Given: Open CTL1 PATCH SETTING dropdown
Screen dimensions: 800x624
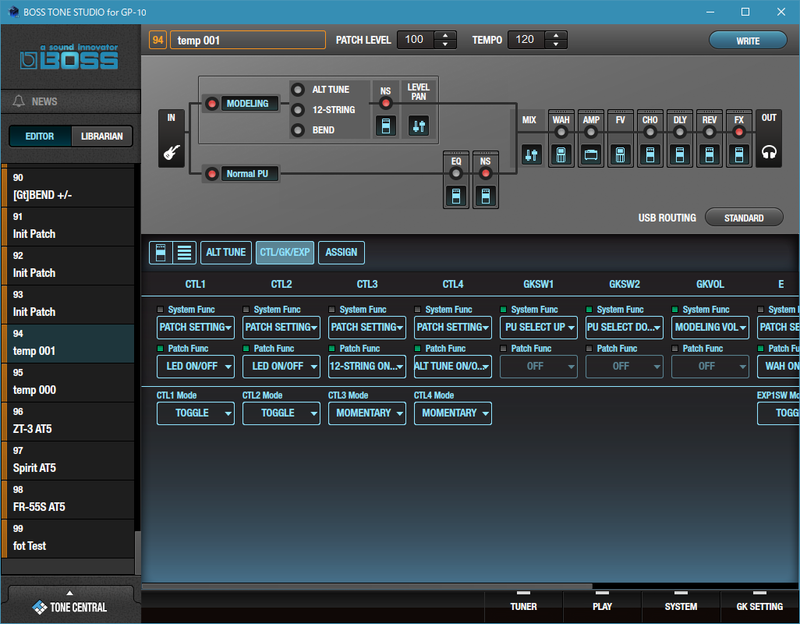Looking at the screenshot, I should pos(195,327).
